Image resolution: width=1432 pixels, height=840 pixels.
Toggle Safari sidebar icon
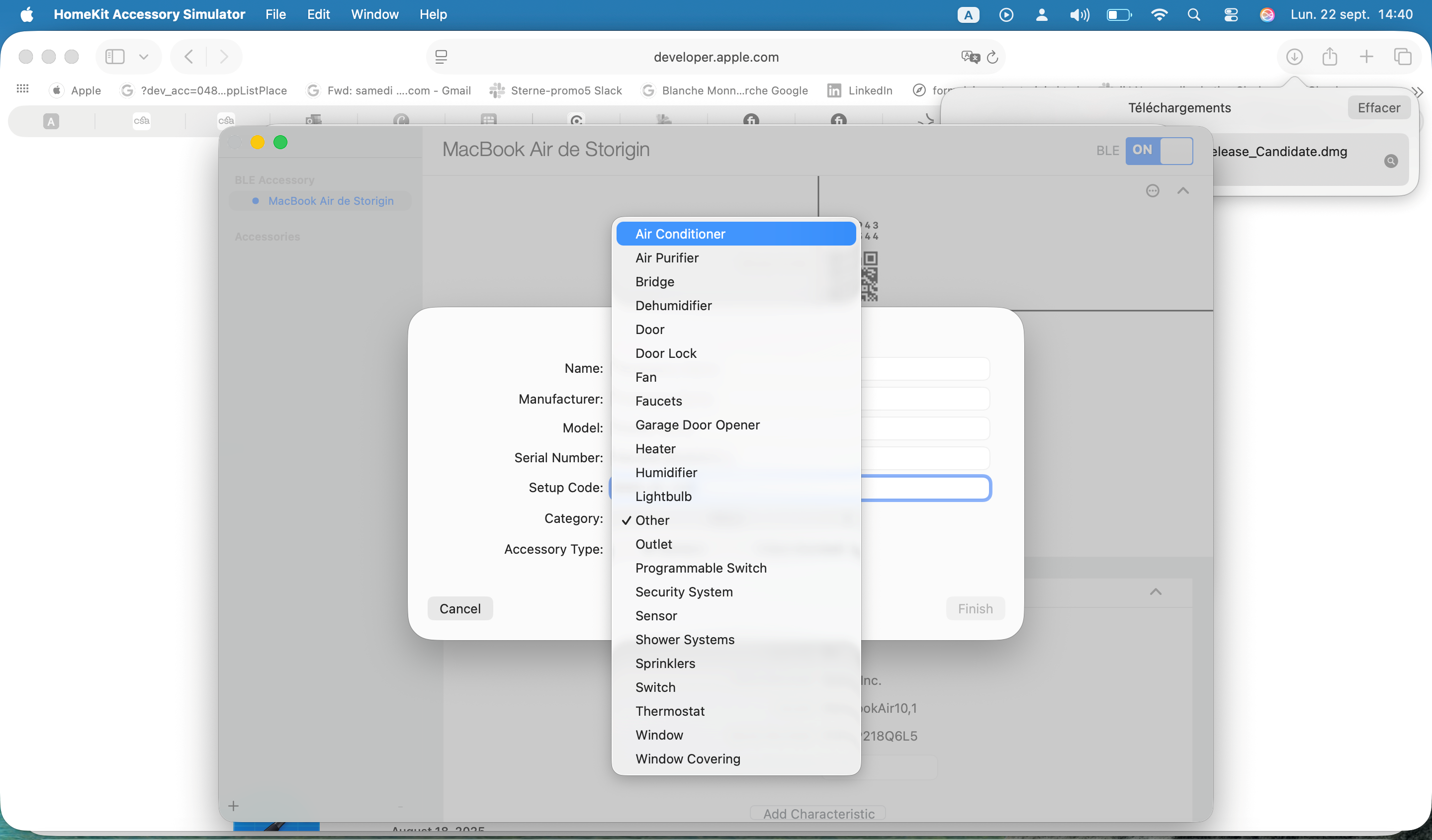click(x=115, y=57)
